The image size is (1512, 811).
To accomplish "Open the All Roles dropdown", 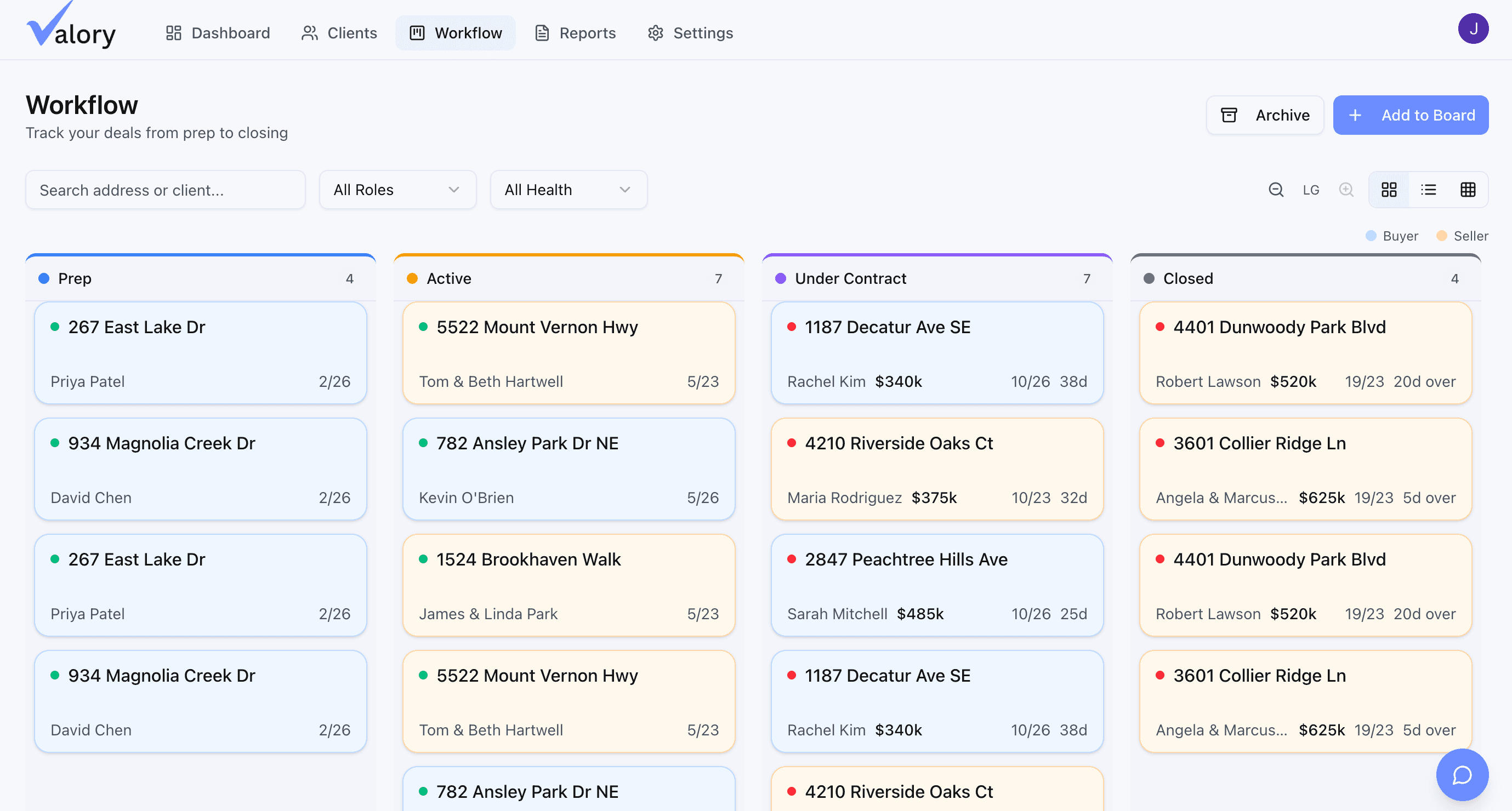I will [397, 190].
